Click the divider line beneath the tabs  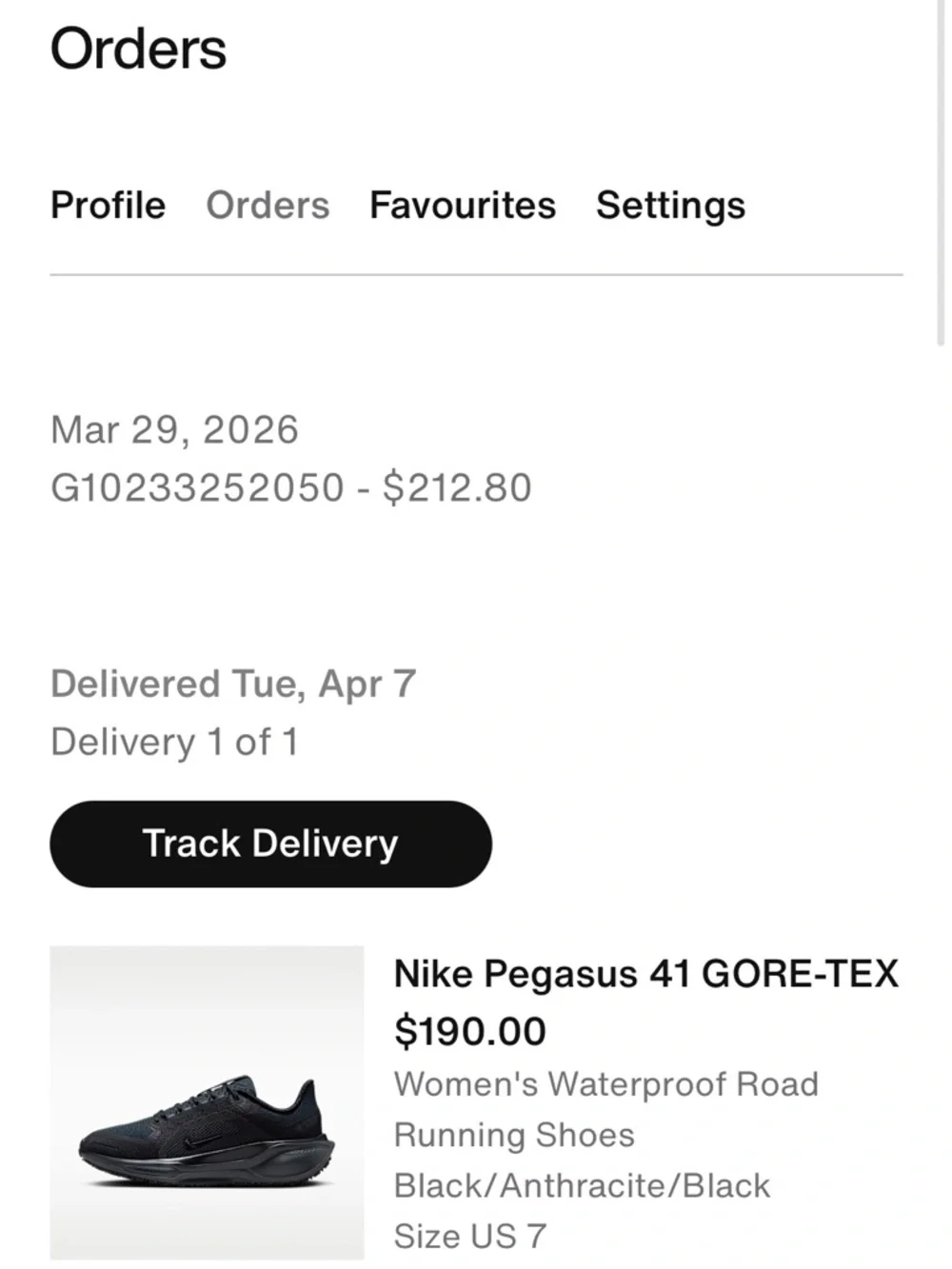click(x=476, y=275)
